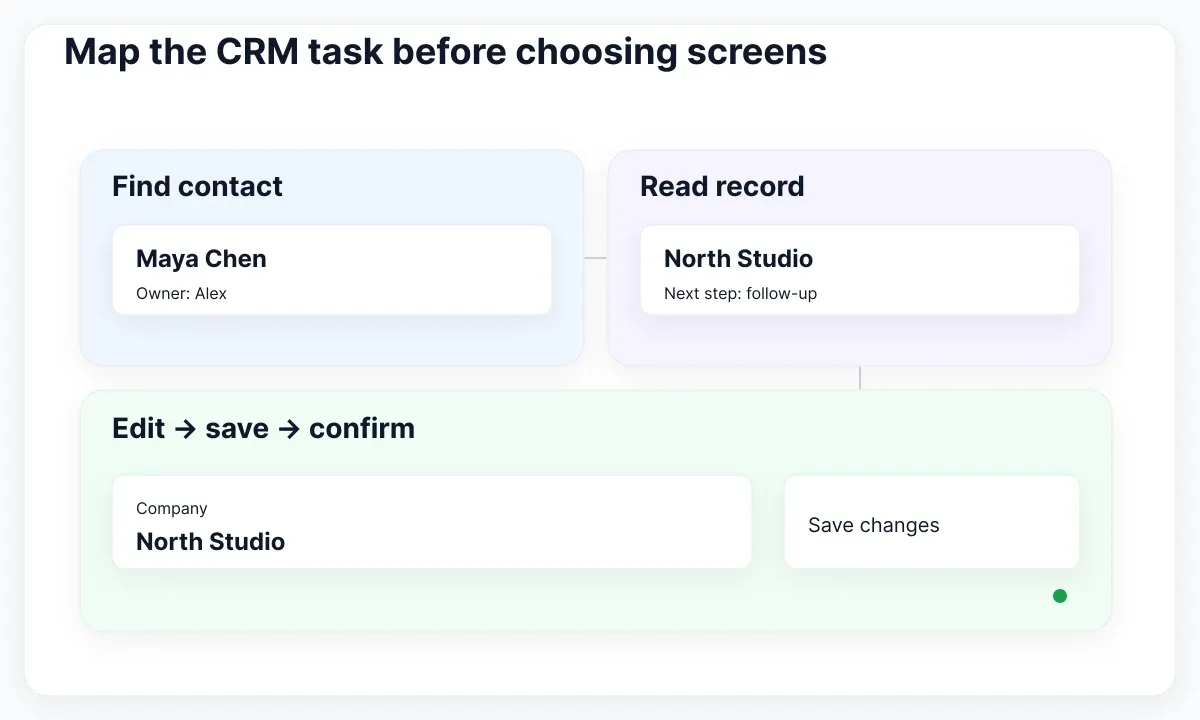The height and width of the screenshot is (720, 1200).
Task: Click the Next step: follow-up text
Action: pos(740,293)
